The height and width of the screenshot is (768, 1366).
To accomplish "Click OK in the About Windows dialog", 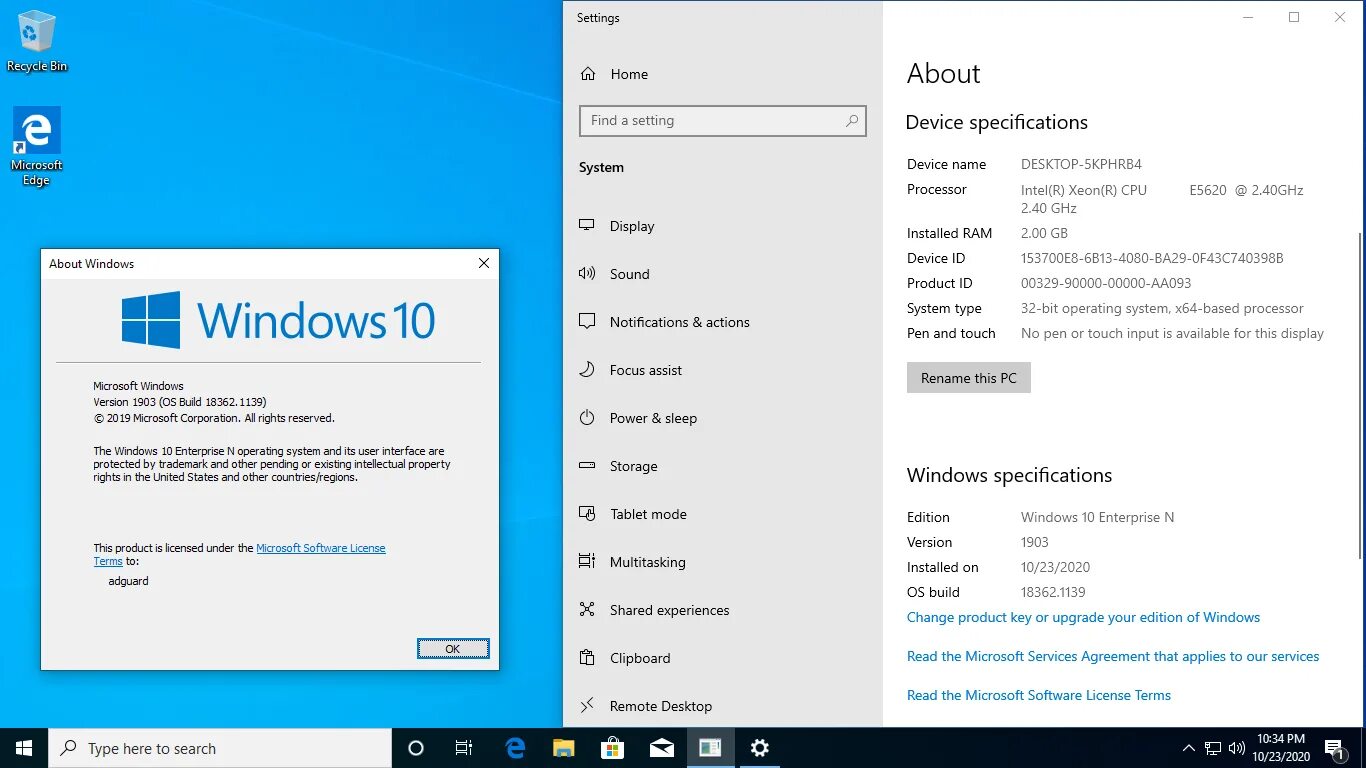I will (453, 649).
